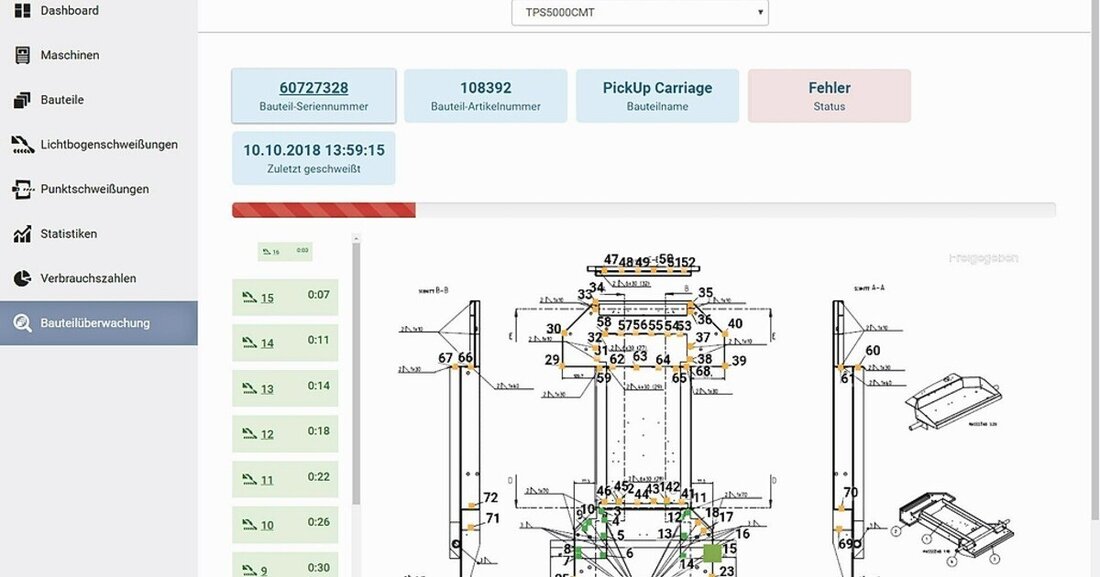This screenshot has width=1100, height=577.
Task: Click the weld icon on seam 11 entry
Action: point(249,478)
